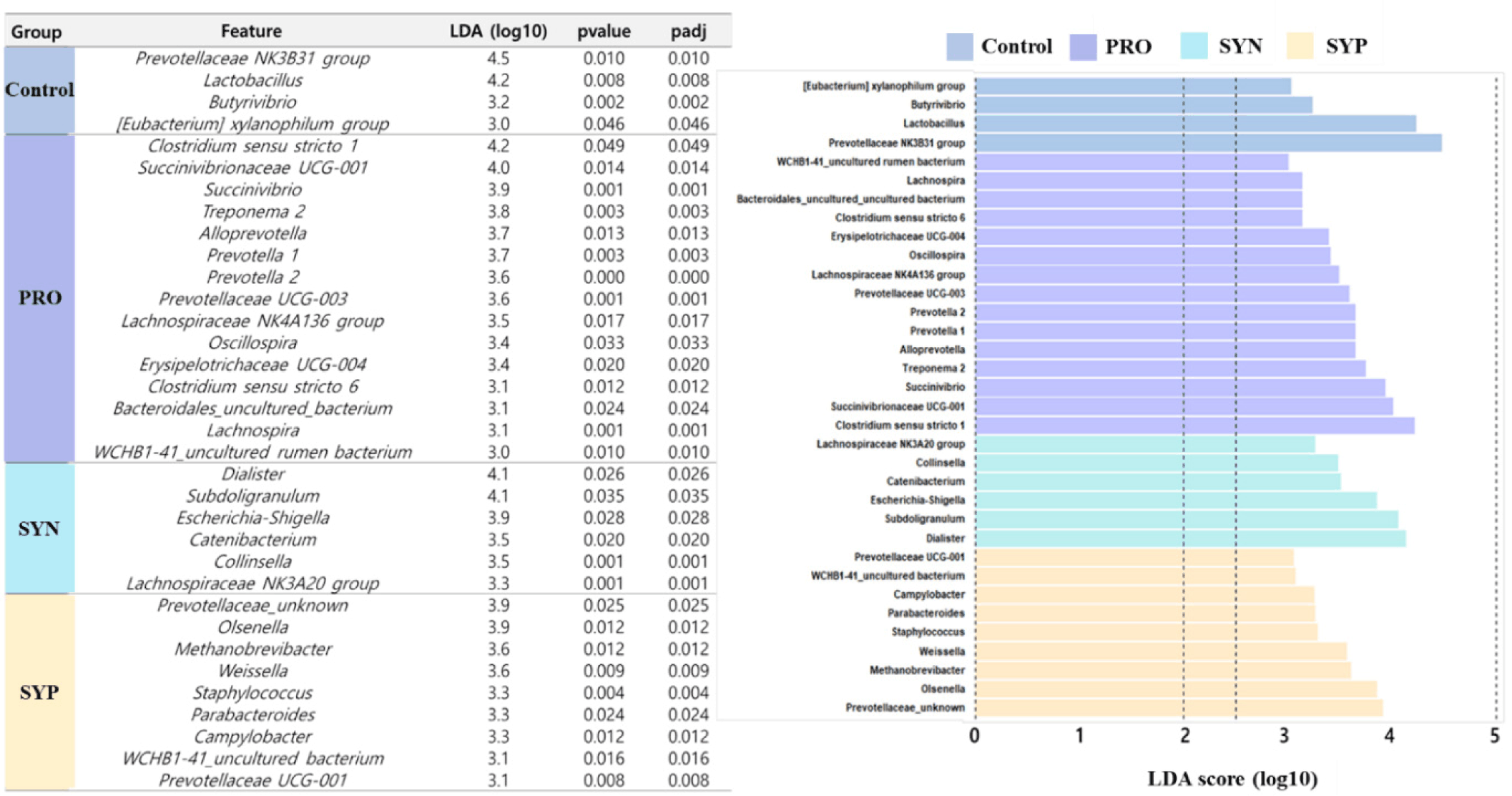1512x796 pixels.
Task: Click LDA value in table's Subdoligranulum row
Action: click(499, 496)
